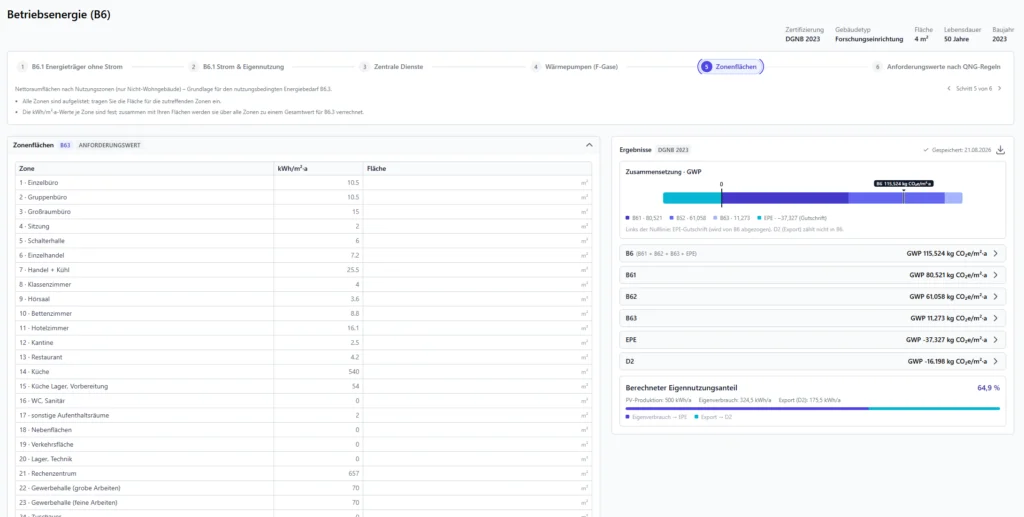Click Fläche field for 9 - Hörsaal
This screenshot has width=1024, height=517.
pos(477,299)
